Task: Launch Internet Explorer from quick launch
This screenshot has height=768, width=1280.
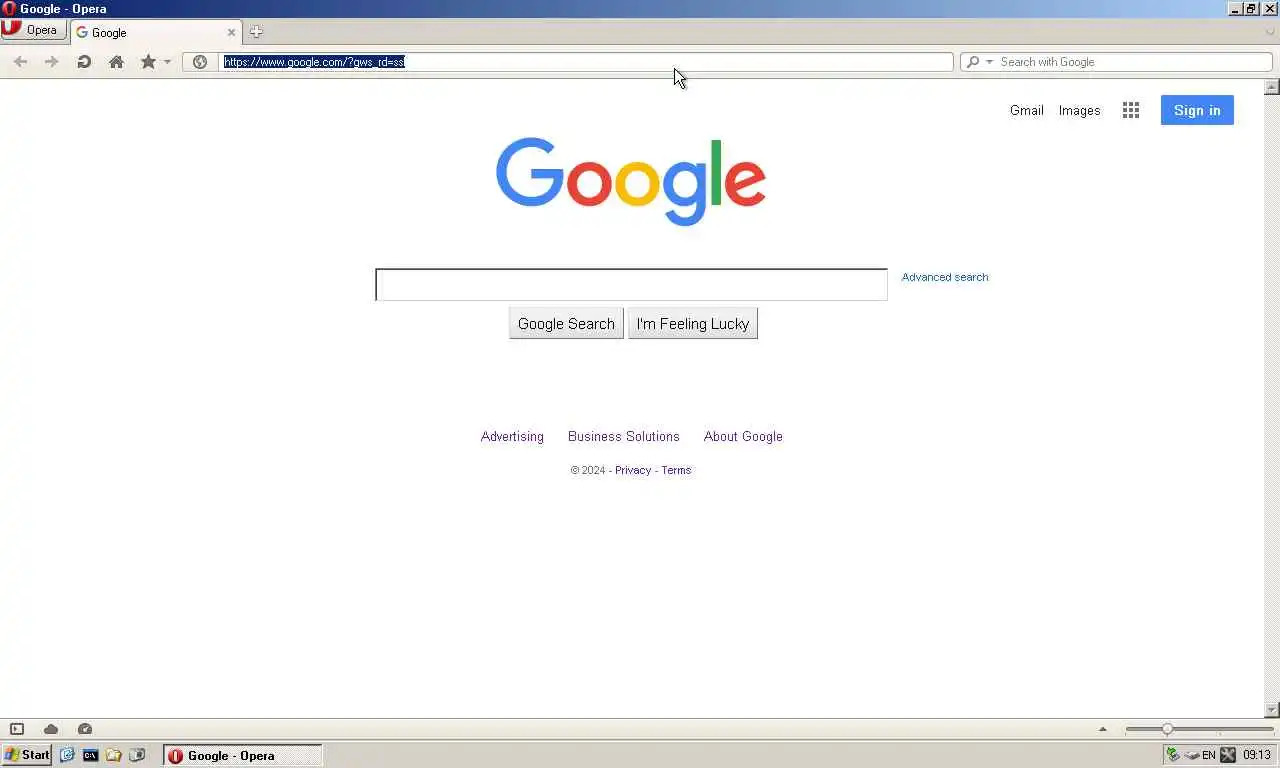Action: point(67,755)
